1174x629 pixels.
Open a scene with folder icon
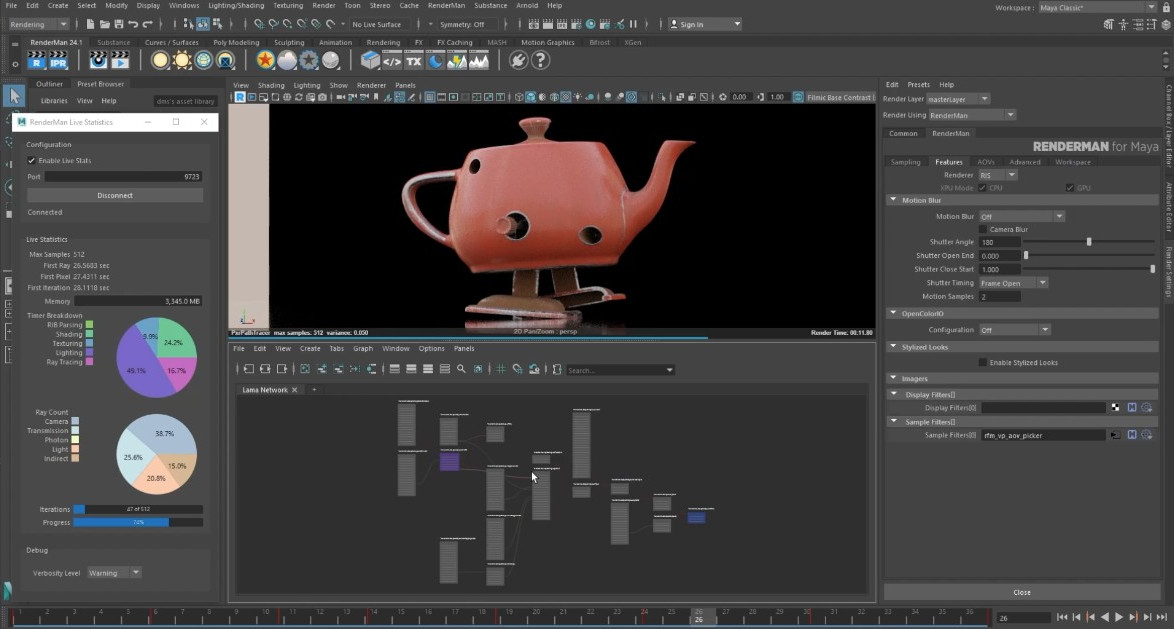pos(103,24)
